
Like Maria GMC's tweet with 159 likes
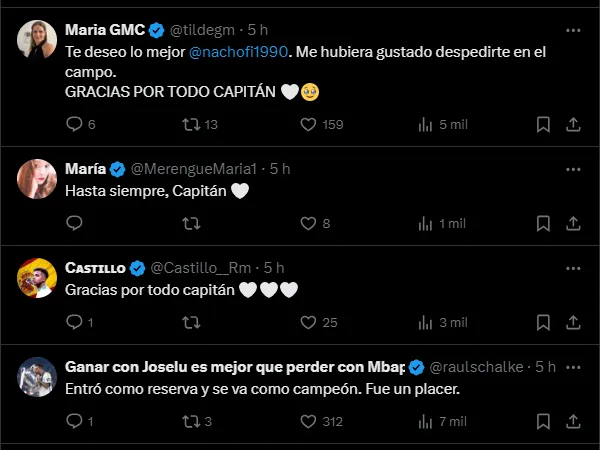click(309, 125)
